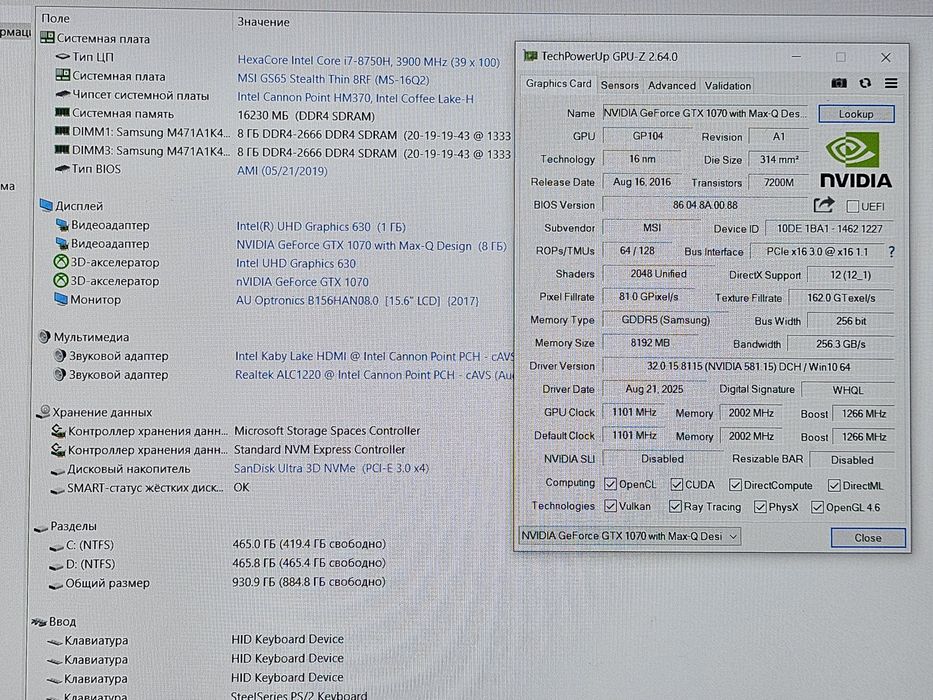933x700 pixels.
Task: Click the Тип ЦП processor icon
Action: click(x=62, y=57)
